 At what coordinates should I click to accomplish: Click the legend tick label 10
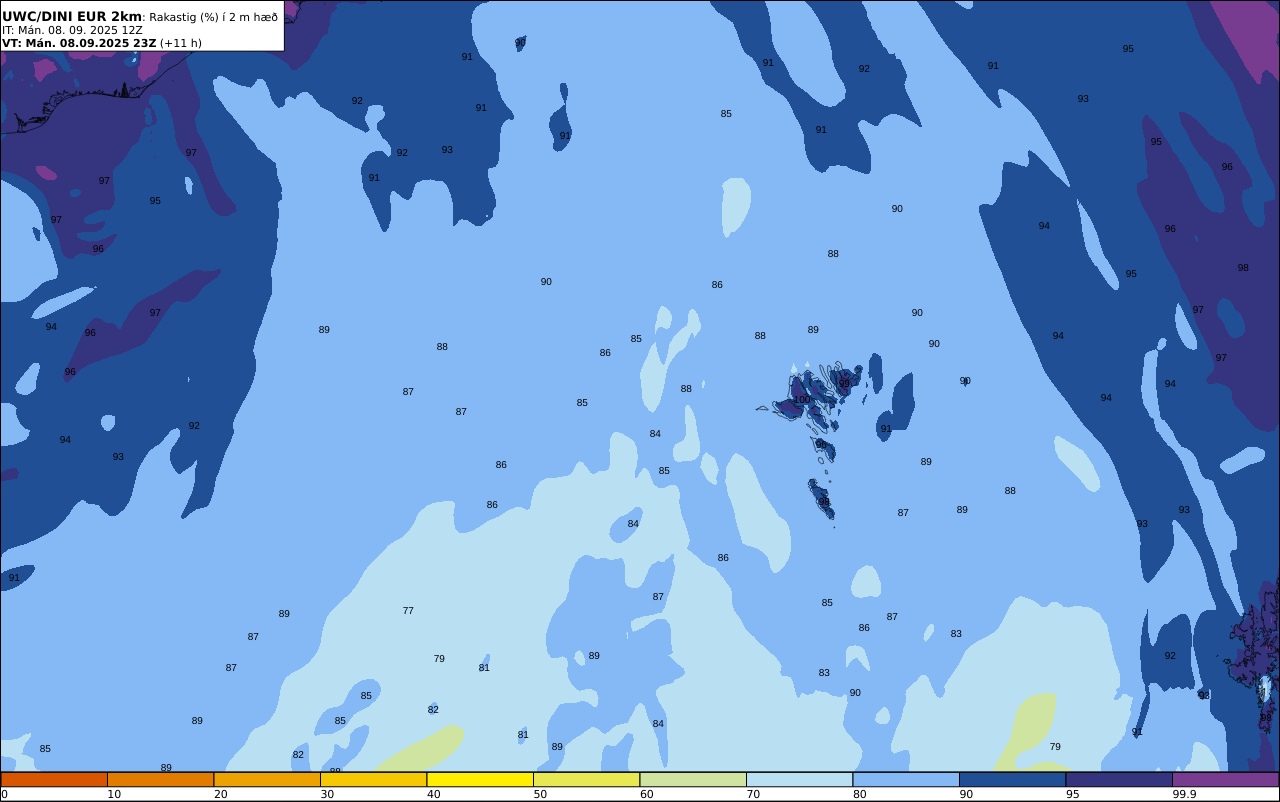tap(114, 794)
